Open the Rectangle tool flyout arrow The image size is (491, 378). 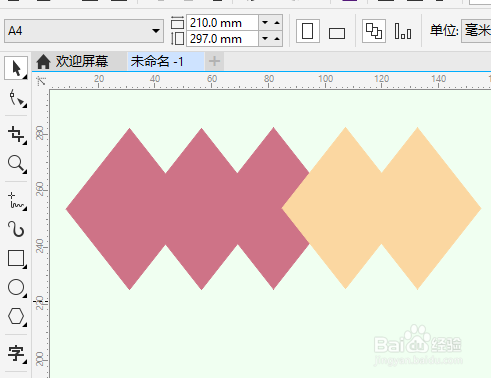25,267
